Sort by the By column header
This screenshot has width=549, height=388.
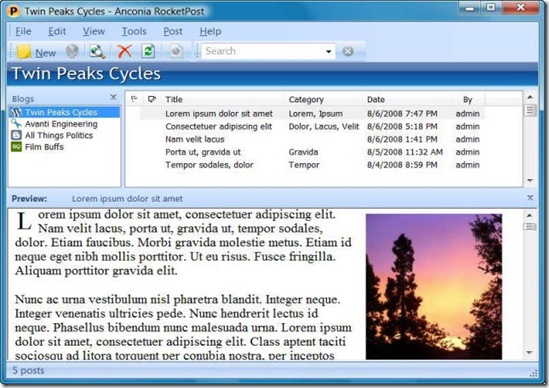click(x=467, y=100)
